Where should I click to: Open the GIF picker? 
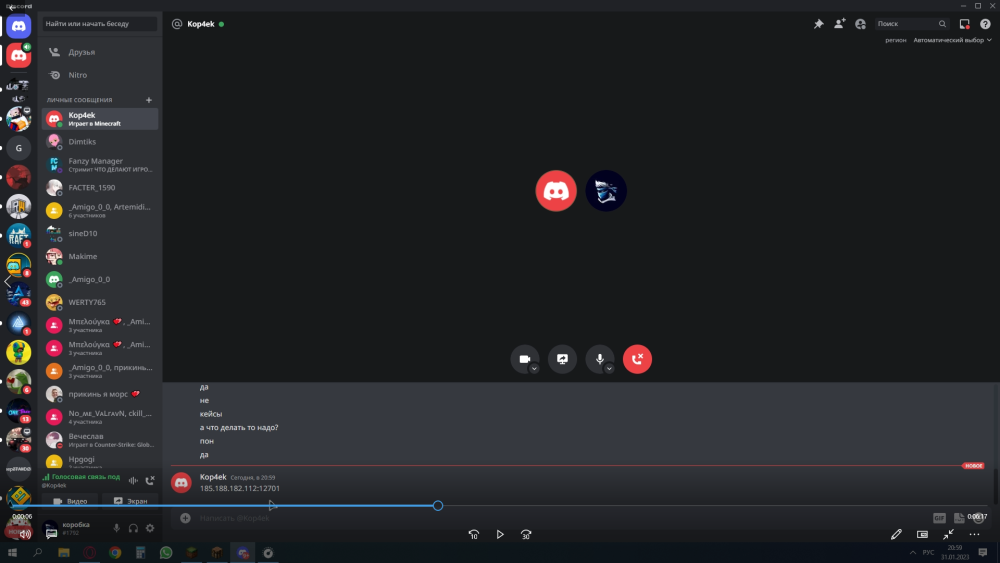(x=939, y=518)
